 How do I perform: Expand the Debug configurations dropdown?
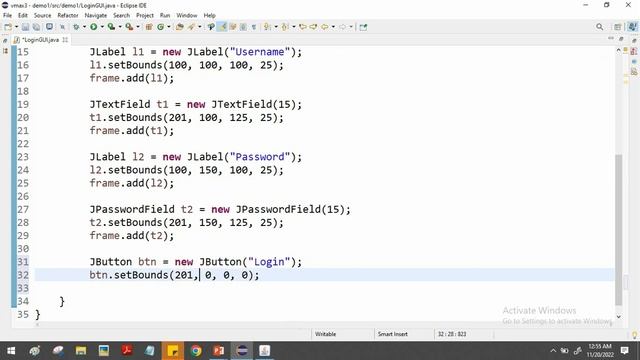(x=84, y=27)
